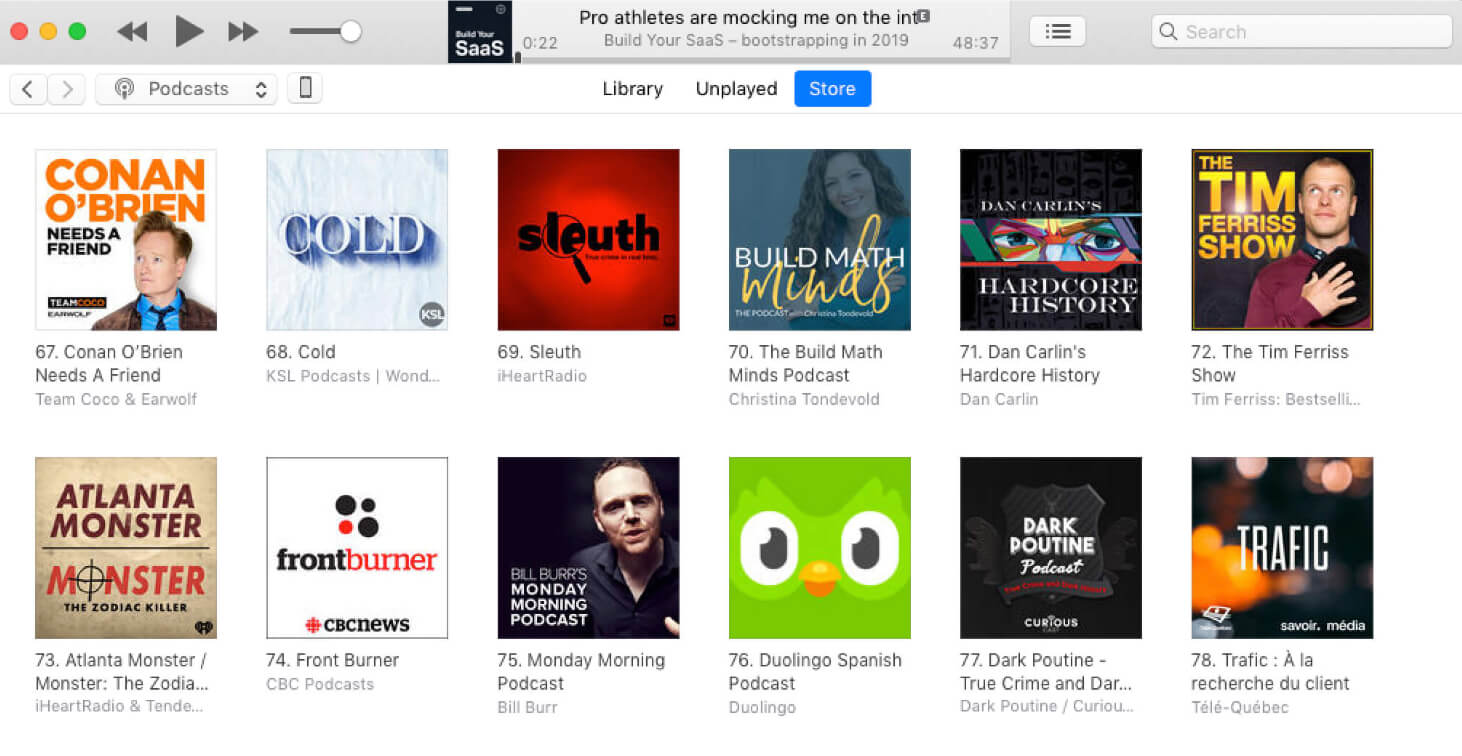Open the Up Next list icon
The image size is (1462, 756).
coord(1057,32)
